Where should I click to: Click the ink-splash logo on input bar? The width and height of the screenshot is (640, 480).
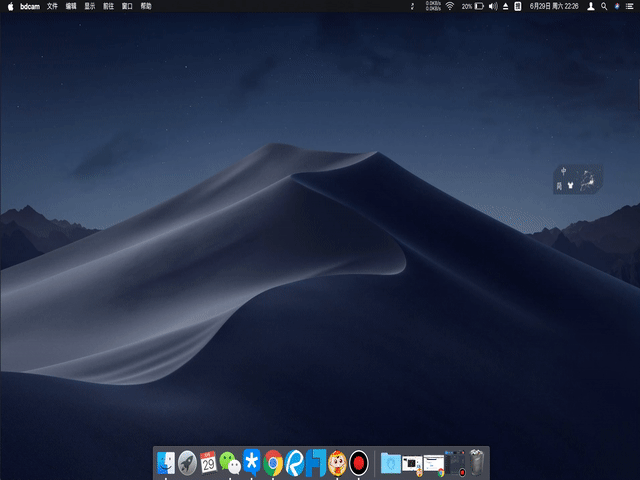(x=588, y=180)
